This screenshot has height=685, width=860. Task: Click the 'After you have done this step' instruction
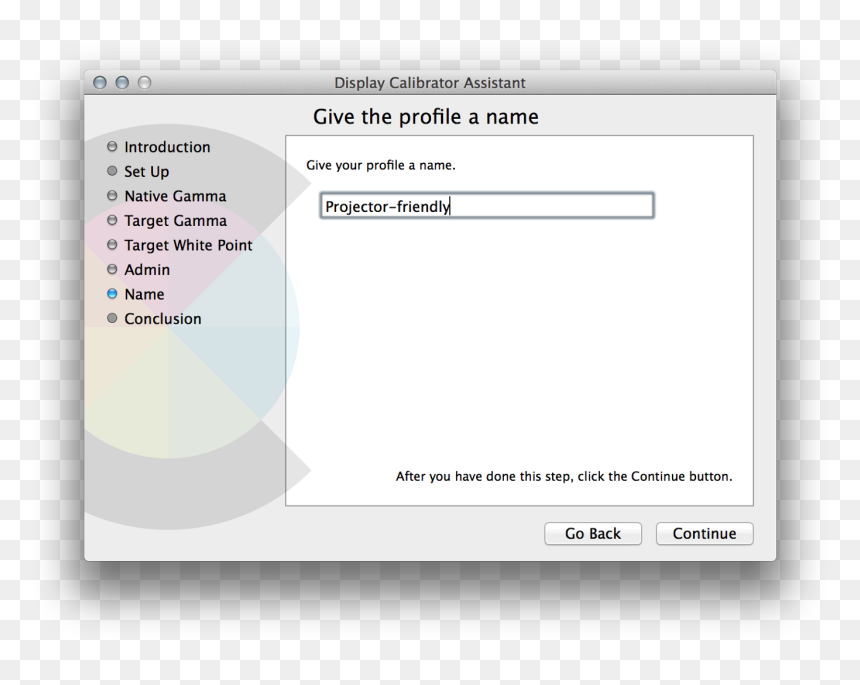(564, 476)
